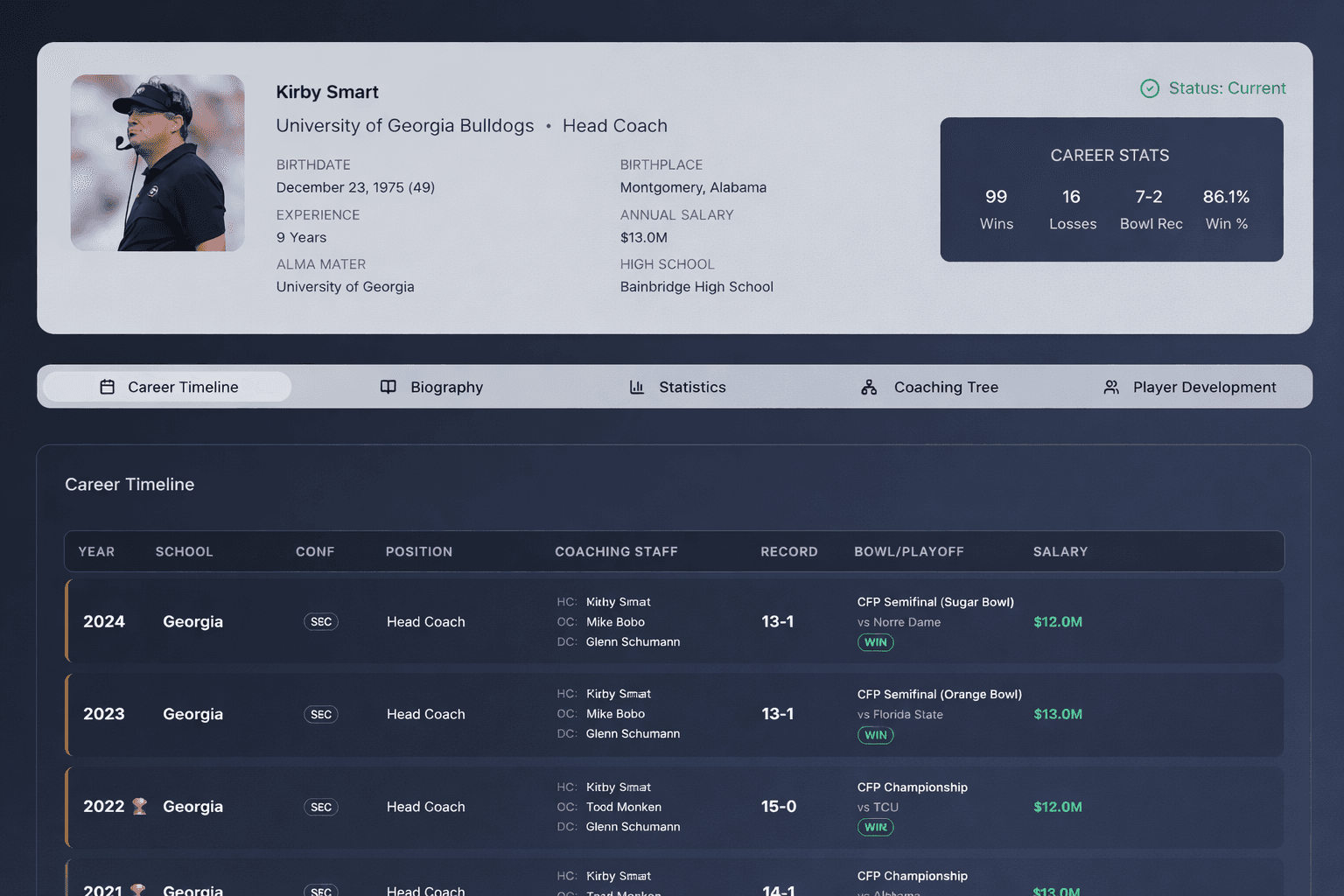Image resolution: width=1344 pixels, height=896 pixels.
Task: Open the Statistics tab
Action: 677,387
